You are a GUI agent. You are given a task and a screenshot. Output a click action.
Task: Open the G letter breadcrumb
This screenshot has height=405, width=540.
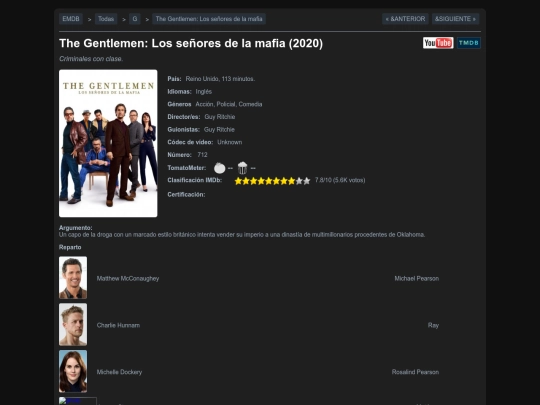pyautogui.click(x=135, y=19)
